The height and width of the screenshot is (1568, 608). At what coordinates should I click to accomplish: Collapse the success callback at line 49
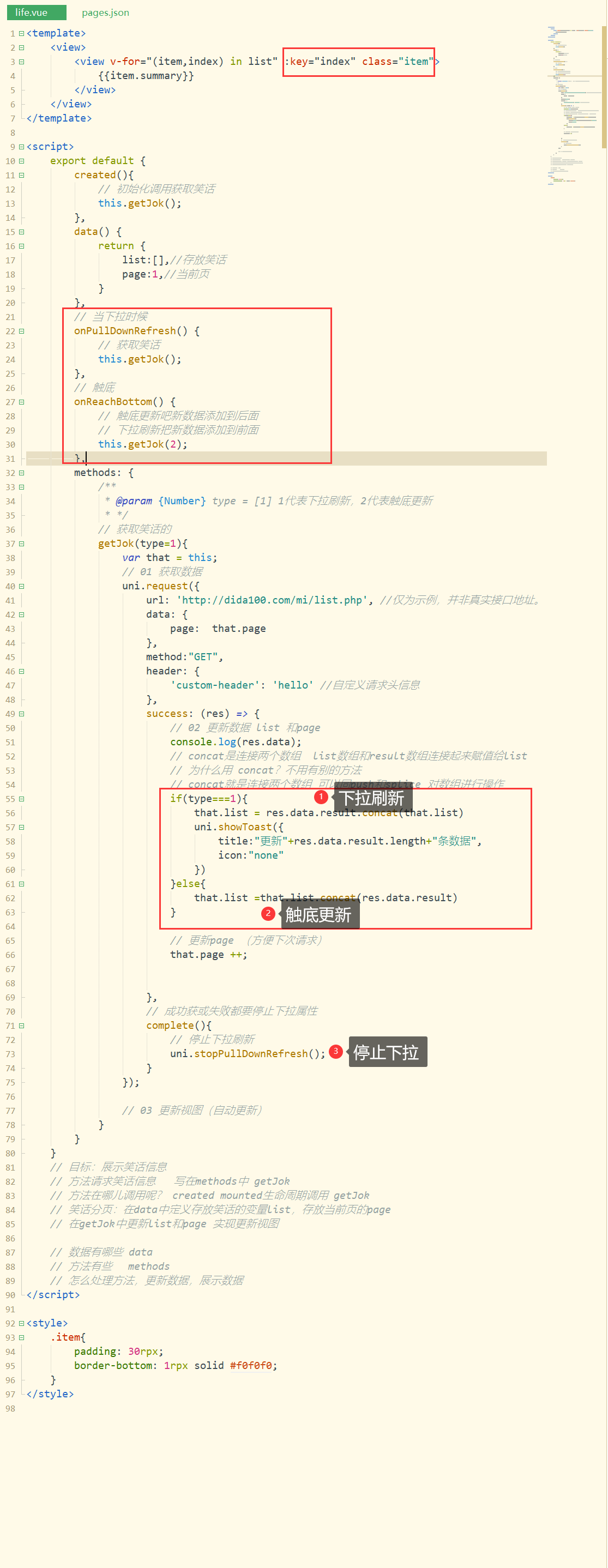click(21, 714)
